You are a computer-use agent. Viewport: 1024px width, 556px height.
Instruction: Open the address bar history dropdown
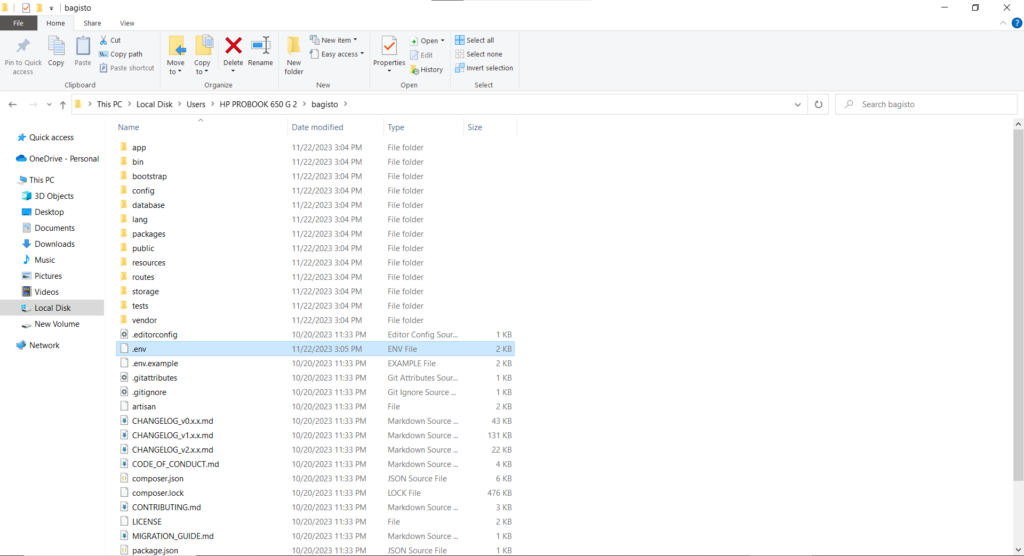pos(797,104)
